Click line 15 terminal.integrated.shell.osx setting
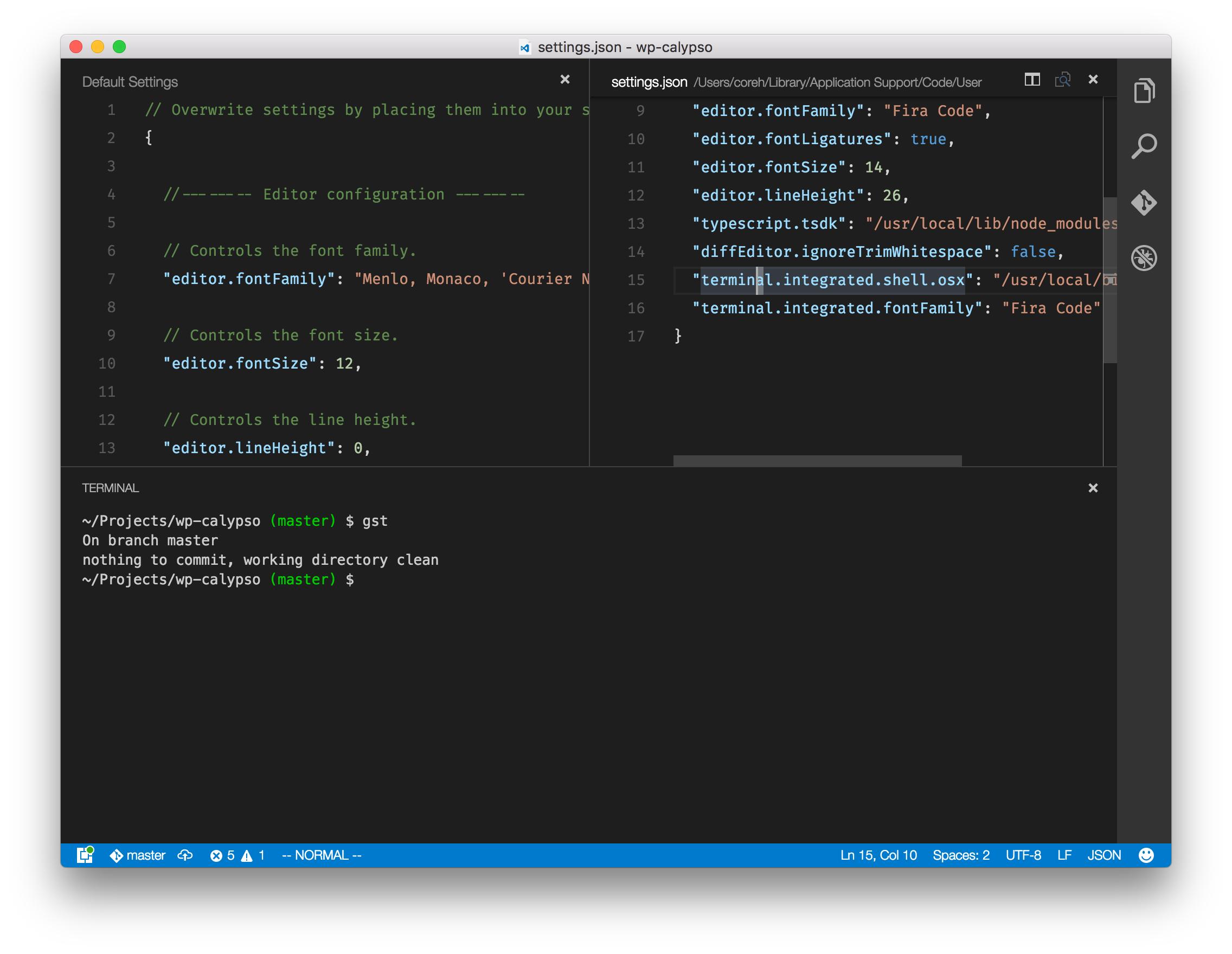Image resolution: width=1232 pixels, height=954 pixels. 829,279
